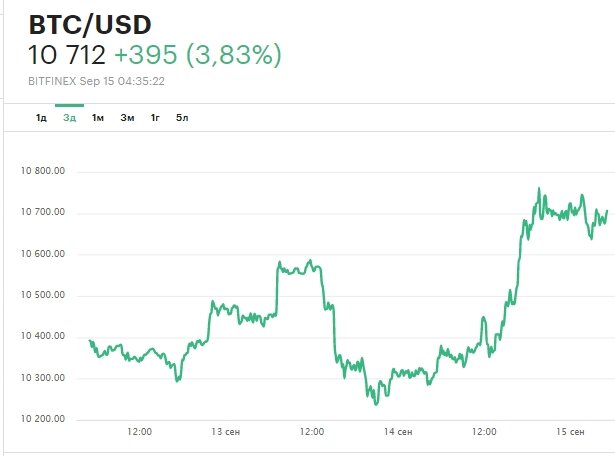The height and width of the screenshot is (456, 615).
Task: Select the active 3д range tab
Action: 69,118
